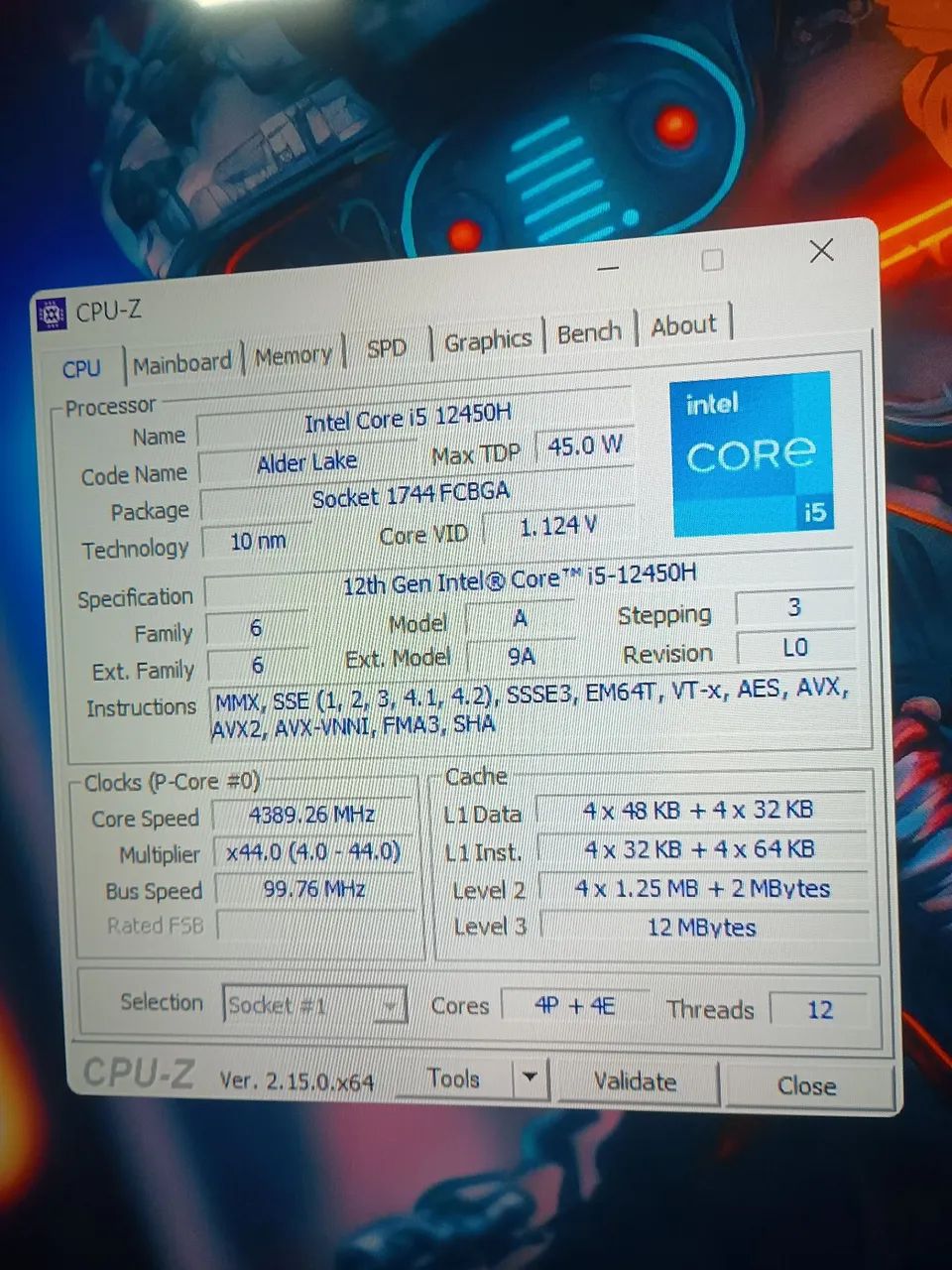The height and width of the screenshot is (1270, 952).
Task: Click the Clocks (P-Core #0) group label
Action: (x=172, y=782)
